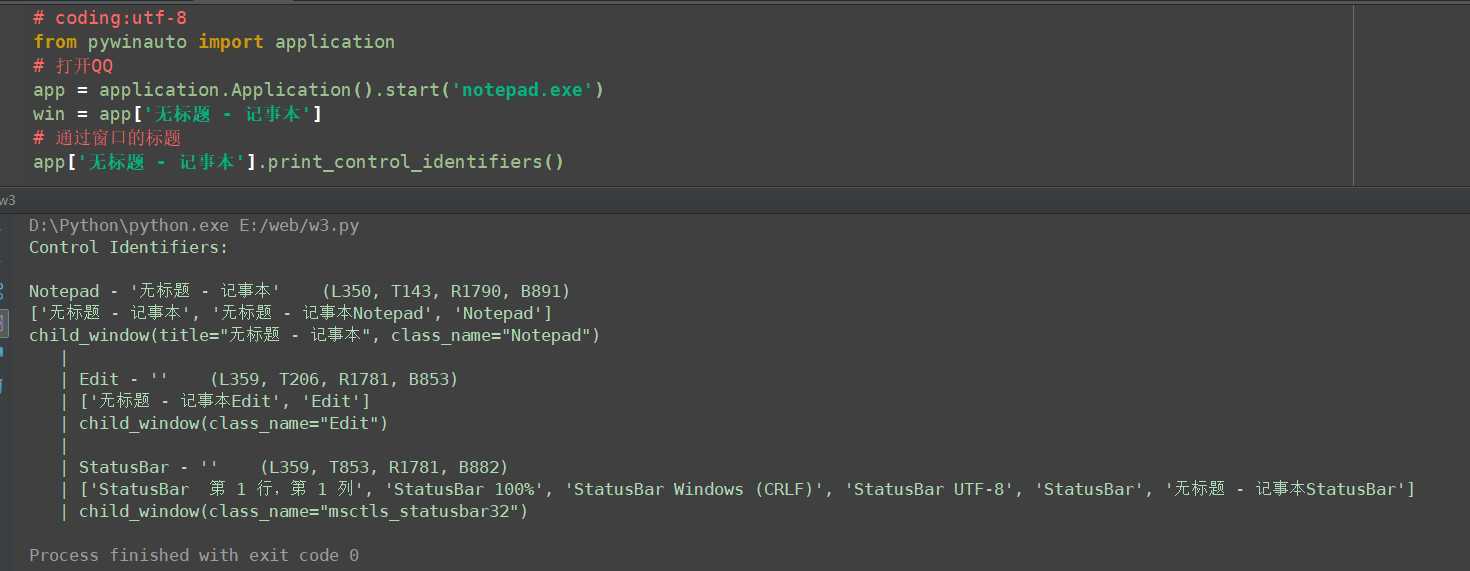This screenshot has width=1470, height=571.
Task: Click the '# 打开QQ' comment
Action: pos(73,66)
